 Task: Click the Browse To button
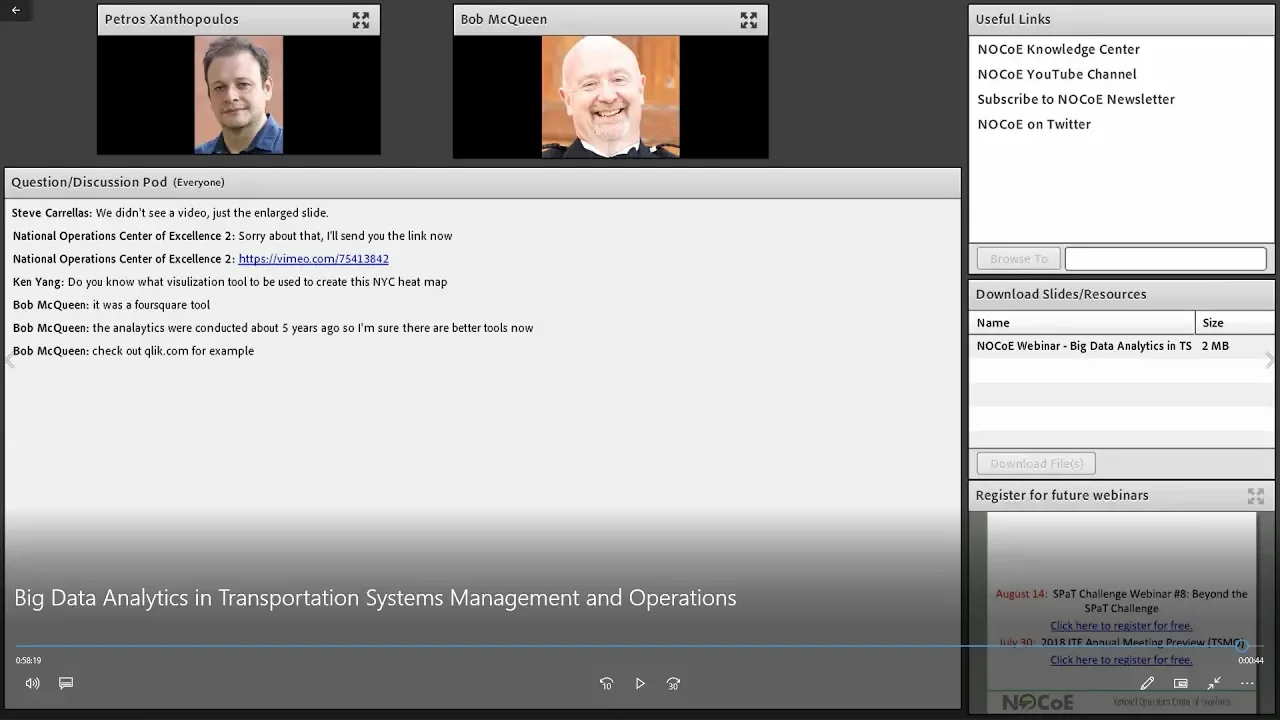1018,259
